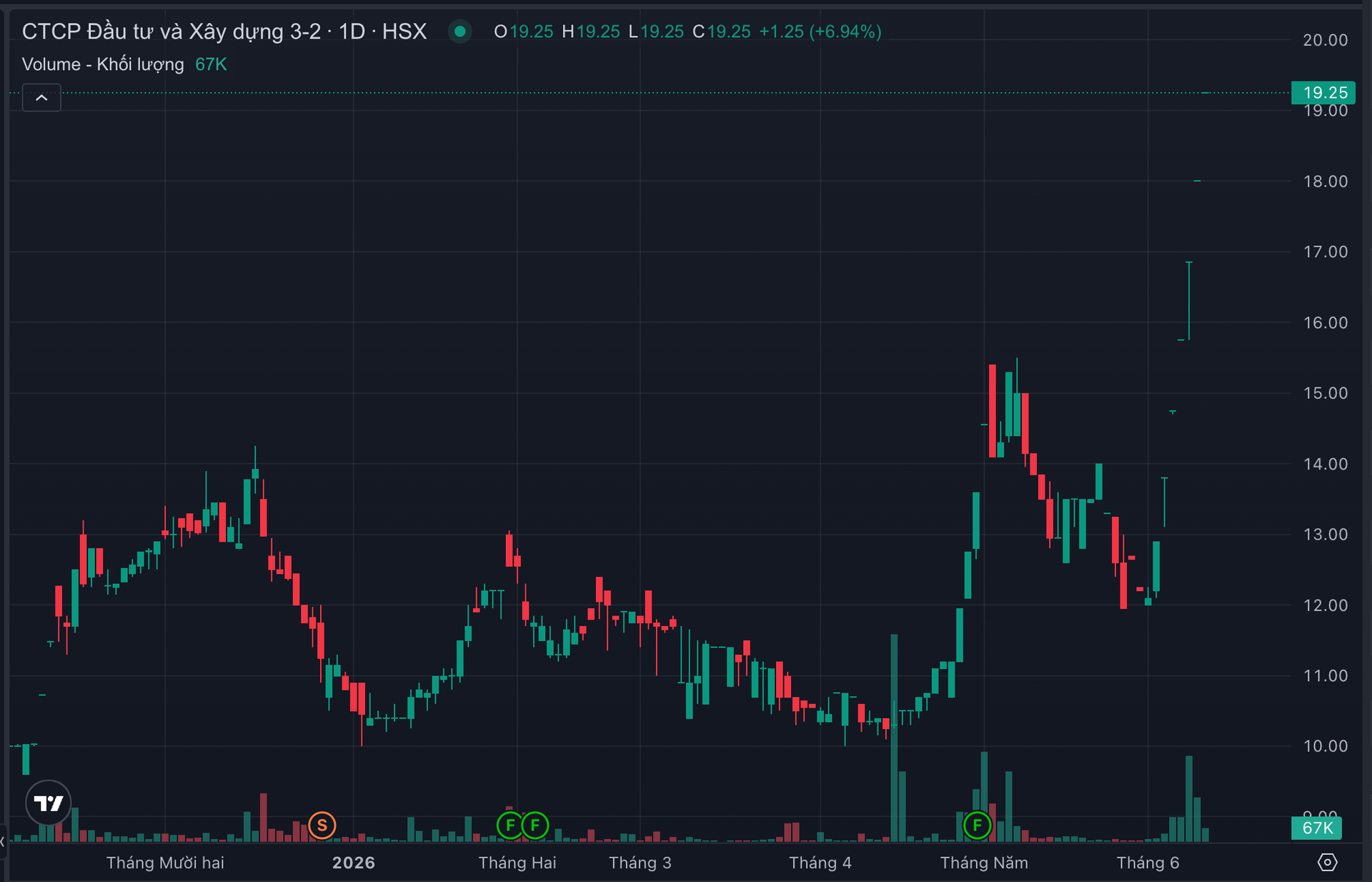Open chart settings hexagon gear icon
The image size is (1372, 882).
(x=1327, y=862)
